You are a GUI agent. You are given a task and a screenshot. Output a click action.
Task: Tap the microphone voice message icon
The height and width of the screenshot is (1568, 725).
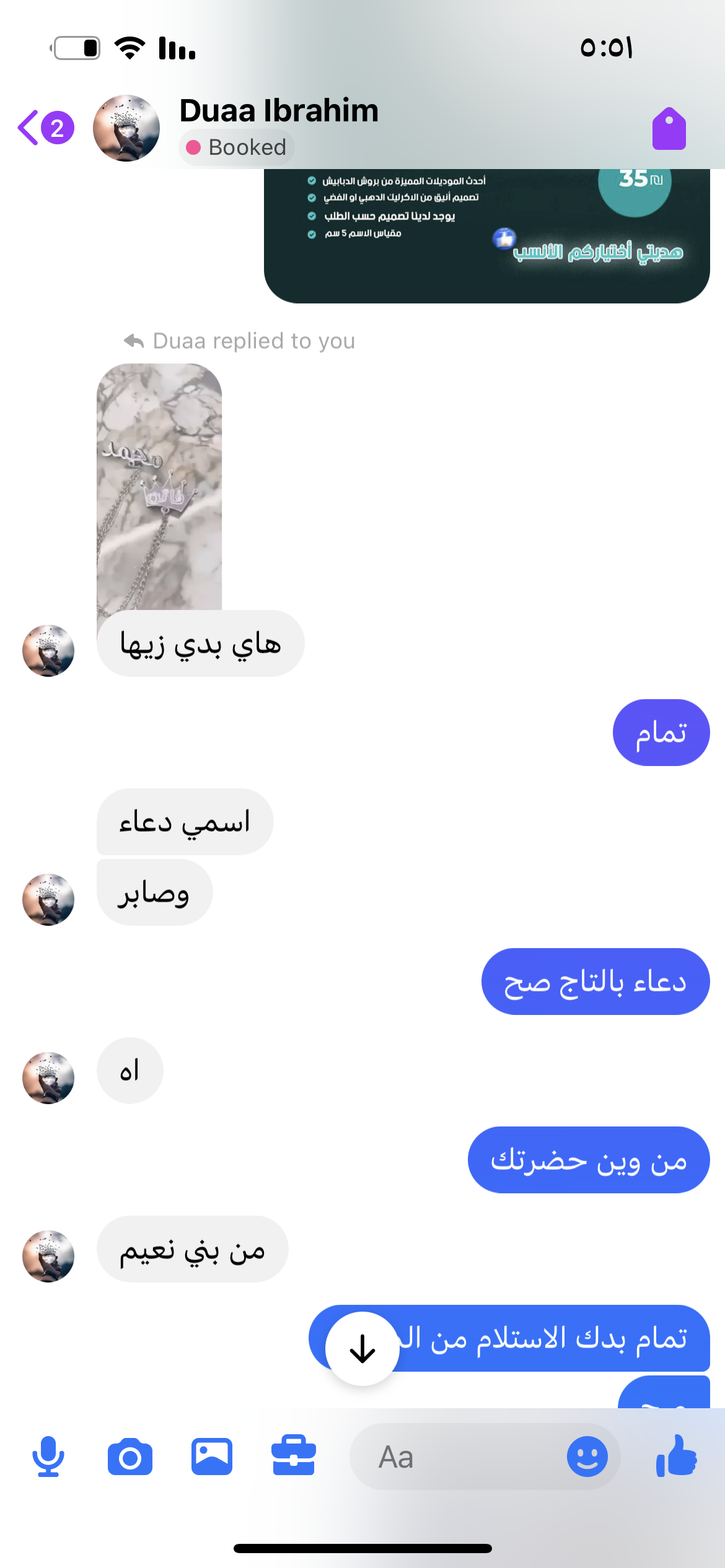coord(48,1457)
